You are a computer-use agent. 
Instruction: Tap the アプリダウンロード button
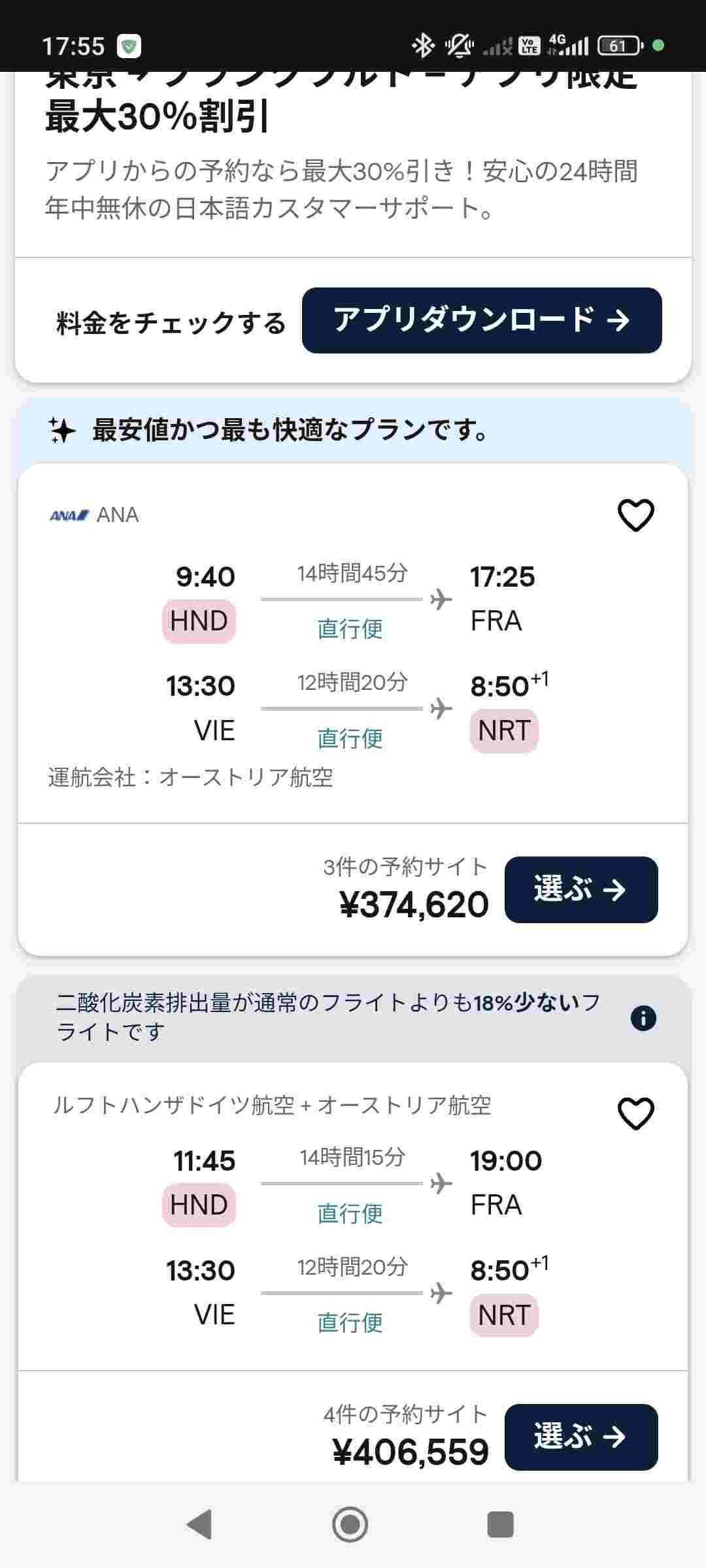pyautogui.click(x=482, y=320)
